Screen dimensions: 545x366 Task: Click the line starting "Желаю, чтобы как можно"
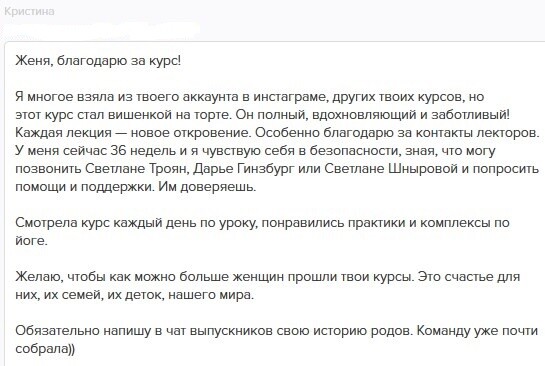pyautogui.click(x=268, y=277)
